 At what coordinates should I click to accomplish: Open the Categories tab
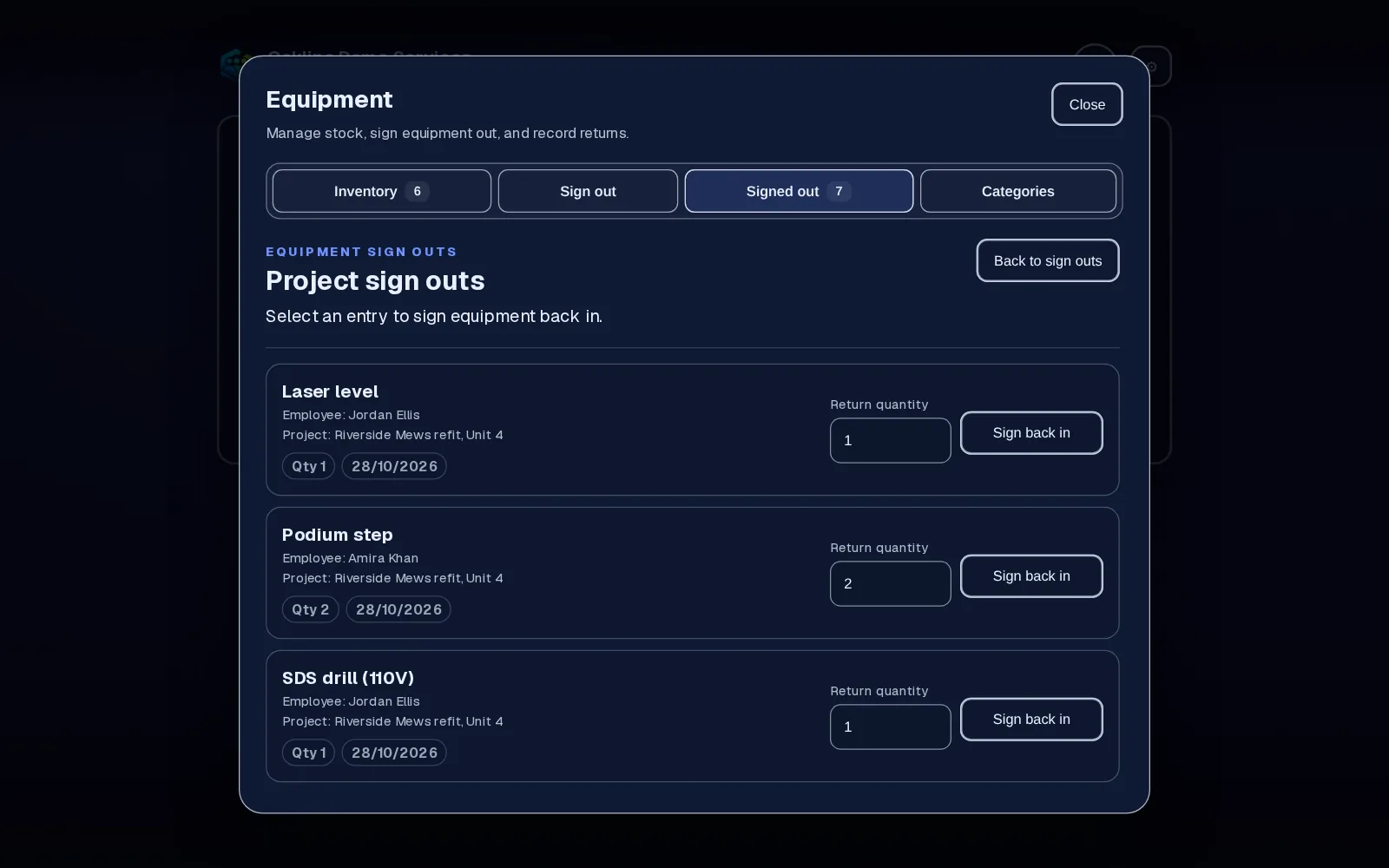tap(1018, 191)
